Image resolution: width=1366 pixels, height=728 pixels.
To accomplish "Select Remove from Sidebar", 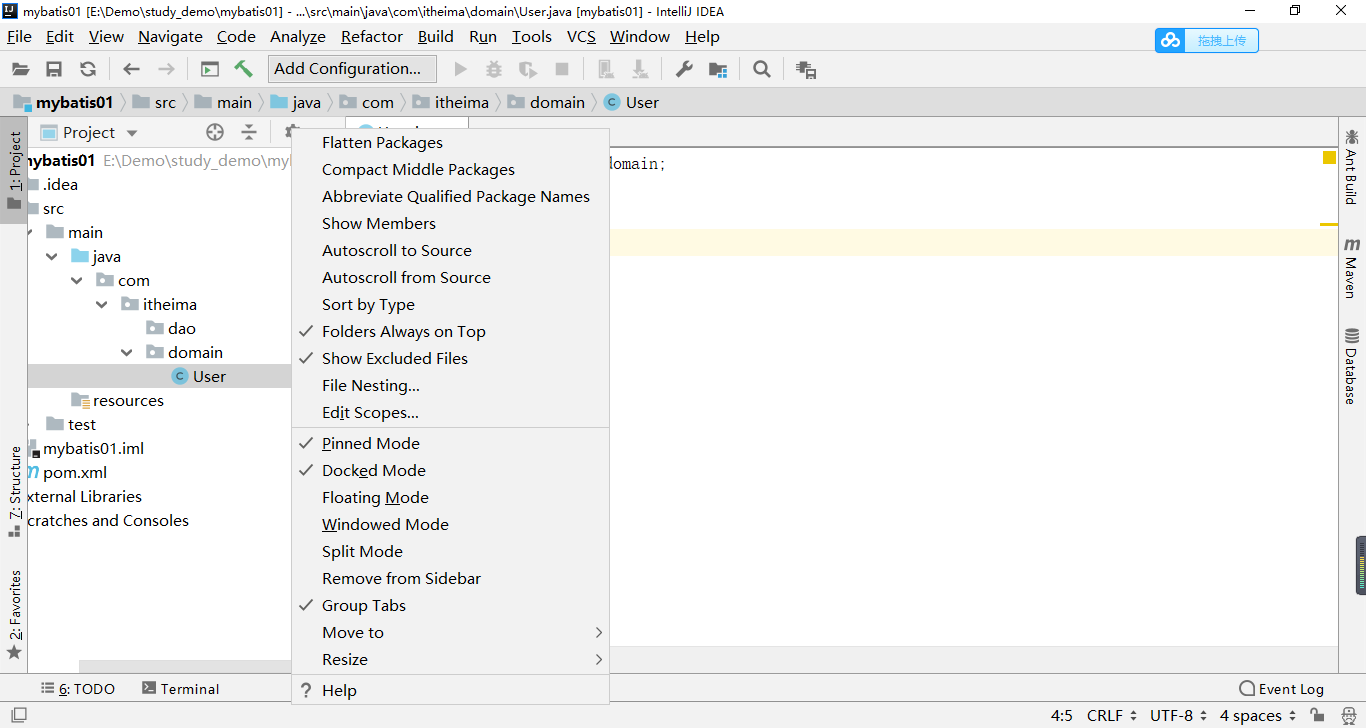I will pos(450,578).
